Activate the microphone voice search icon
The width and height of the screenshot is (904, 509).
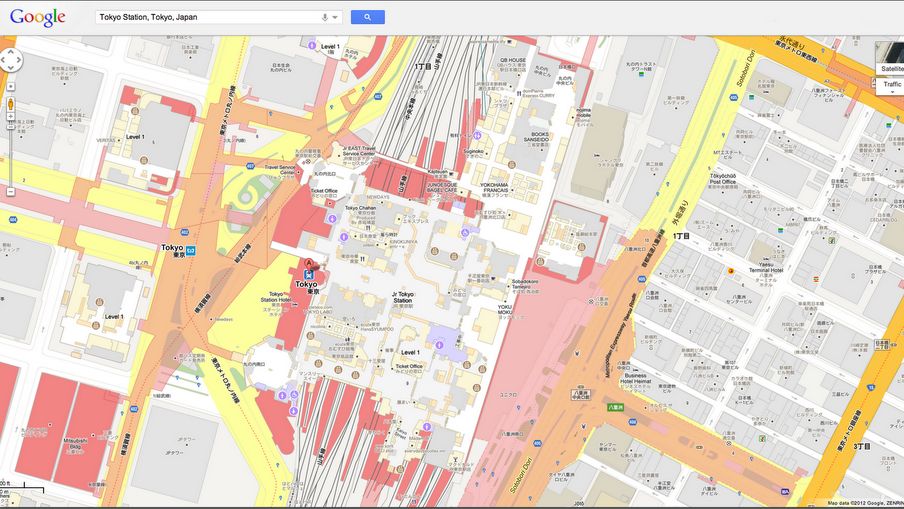tap(325, 17)
